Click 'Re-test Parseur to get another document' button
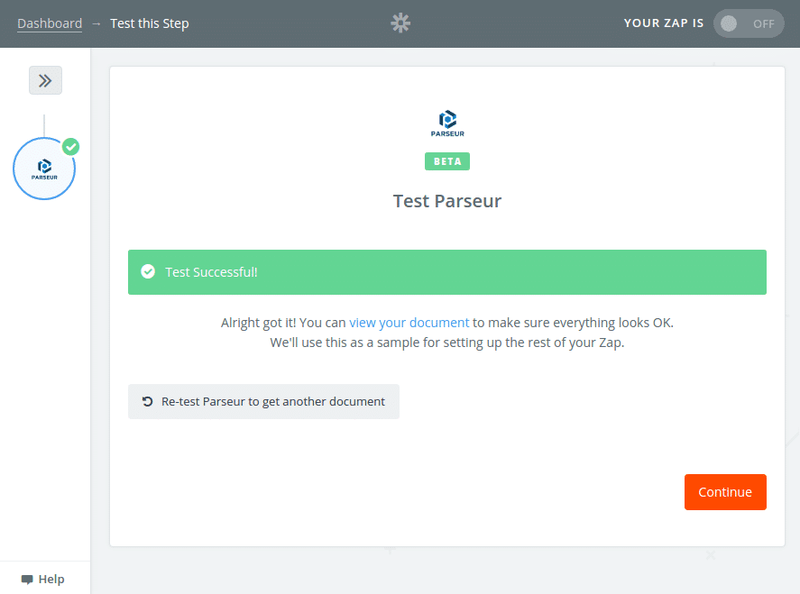 coord(264,402)
